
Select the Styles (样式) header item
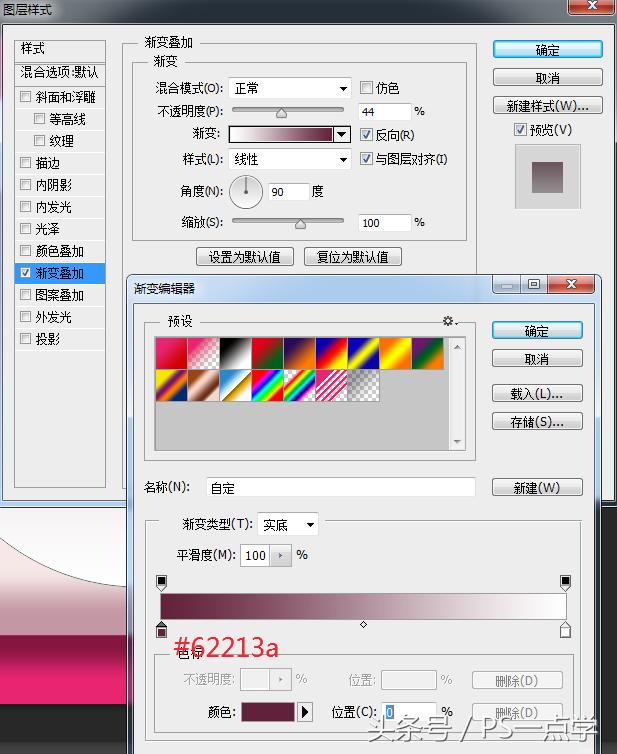click(60, 49)
